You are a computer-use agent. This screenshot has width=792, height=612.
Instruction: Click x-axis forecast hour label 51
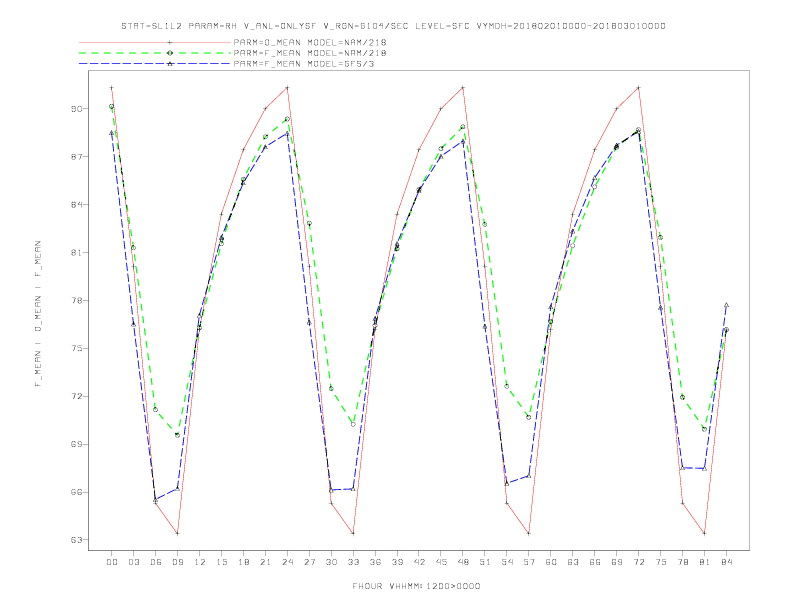(x=485, y=562)
